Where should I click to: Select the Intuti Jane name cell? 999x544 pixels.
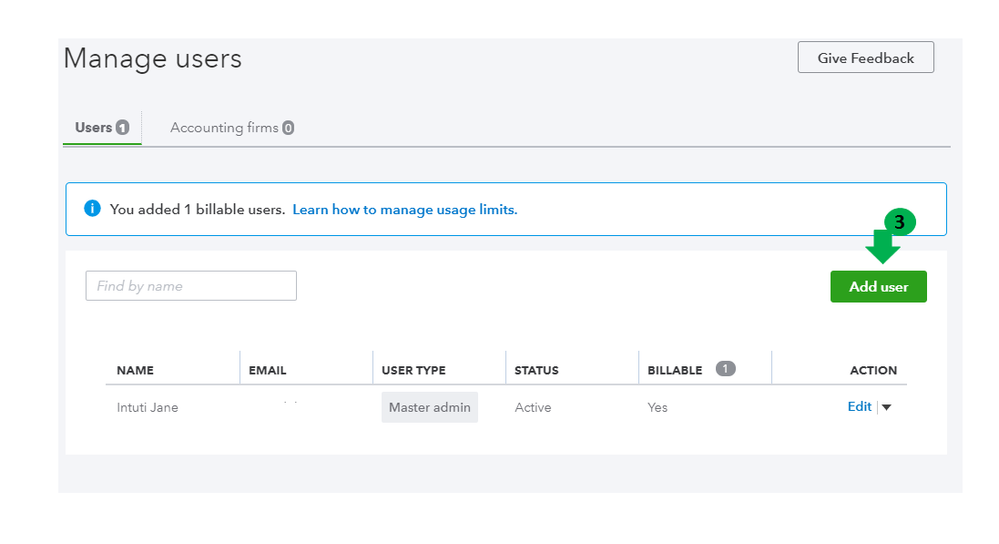(x=147, y=407)
